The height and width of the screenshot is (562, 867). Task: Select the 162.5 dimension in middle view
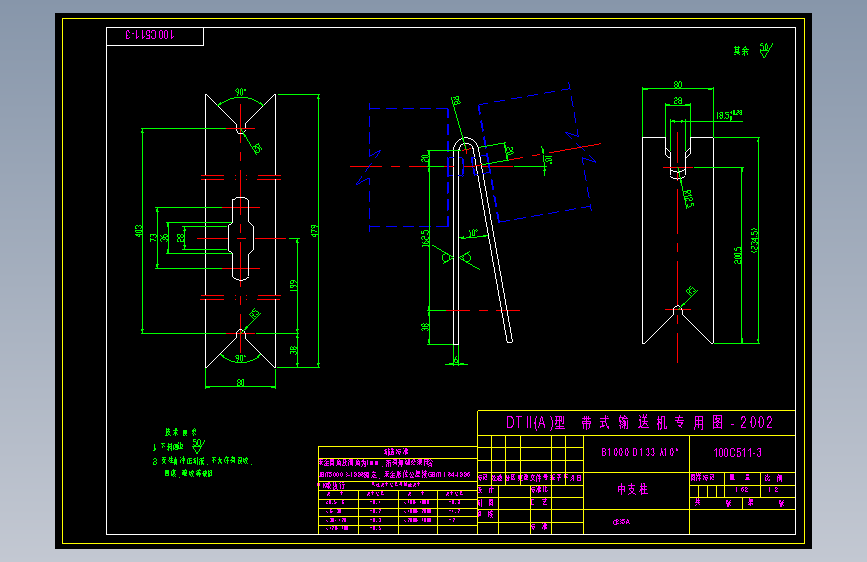point(425,238)
